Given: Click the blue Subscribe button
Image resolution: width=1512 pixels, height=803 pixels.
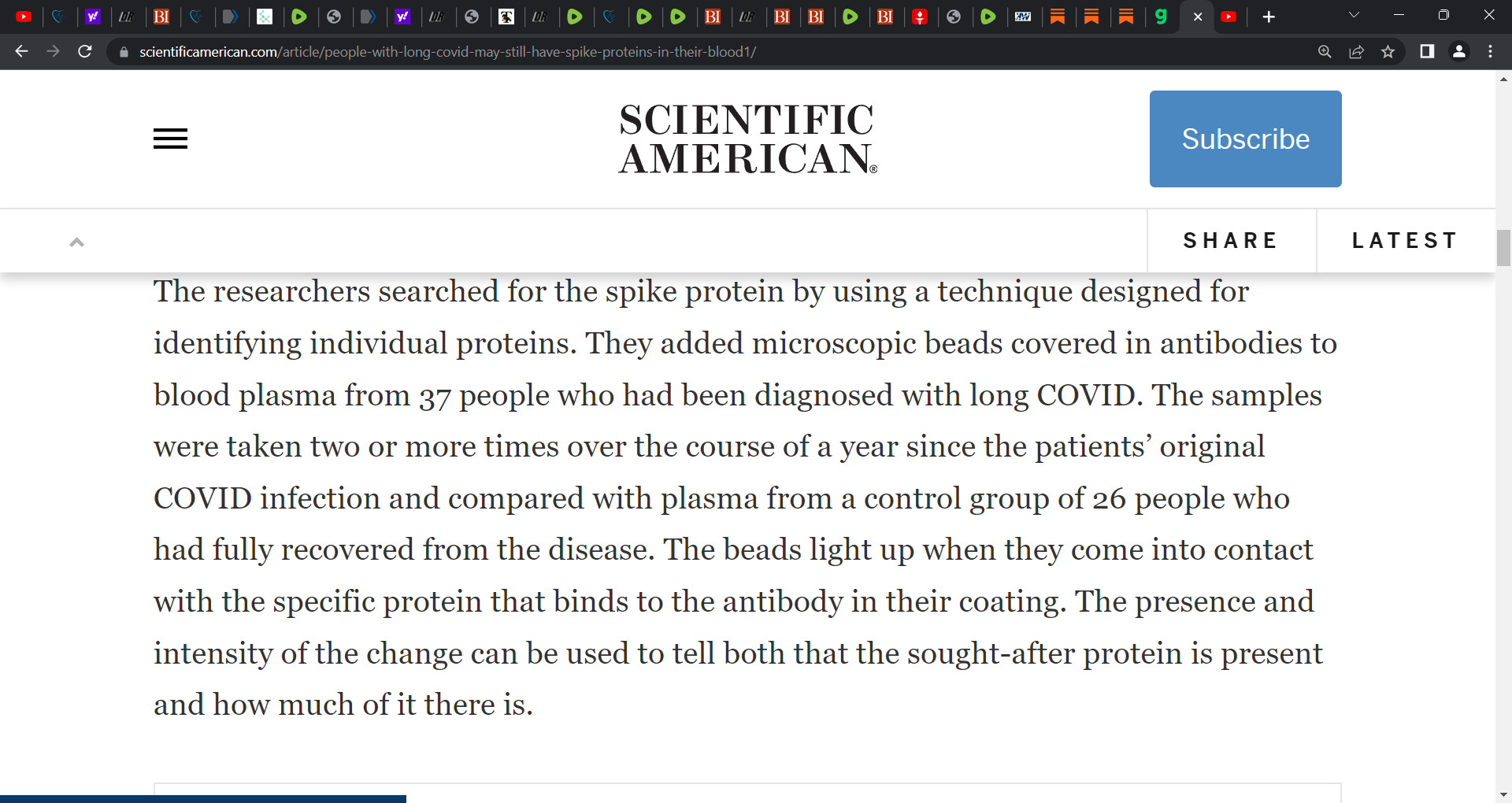Looking at the screenshot, I should click(1245, 139).
